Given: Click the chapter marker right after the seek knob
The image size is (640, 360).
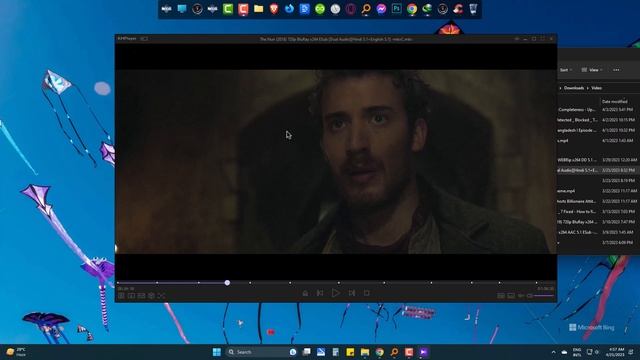Looking at the screenshot, I should (x=250, y=282).
